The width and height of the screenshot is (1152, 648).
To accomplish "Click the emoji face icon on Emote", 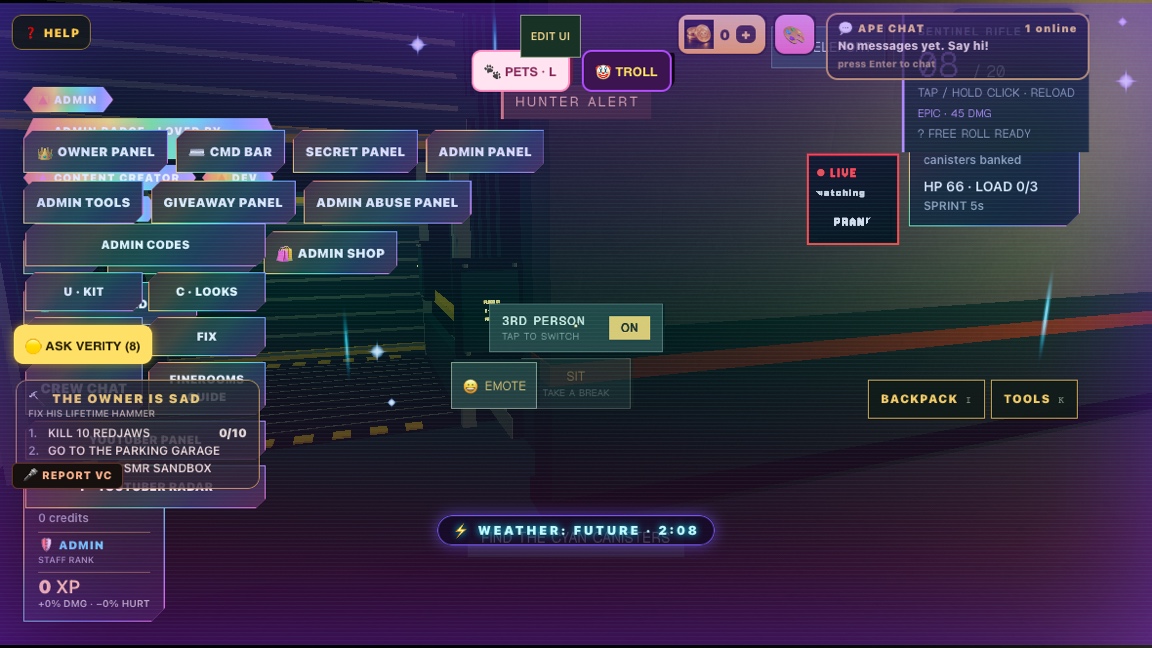I will (470, 386).
